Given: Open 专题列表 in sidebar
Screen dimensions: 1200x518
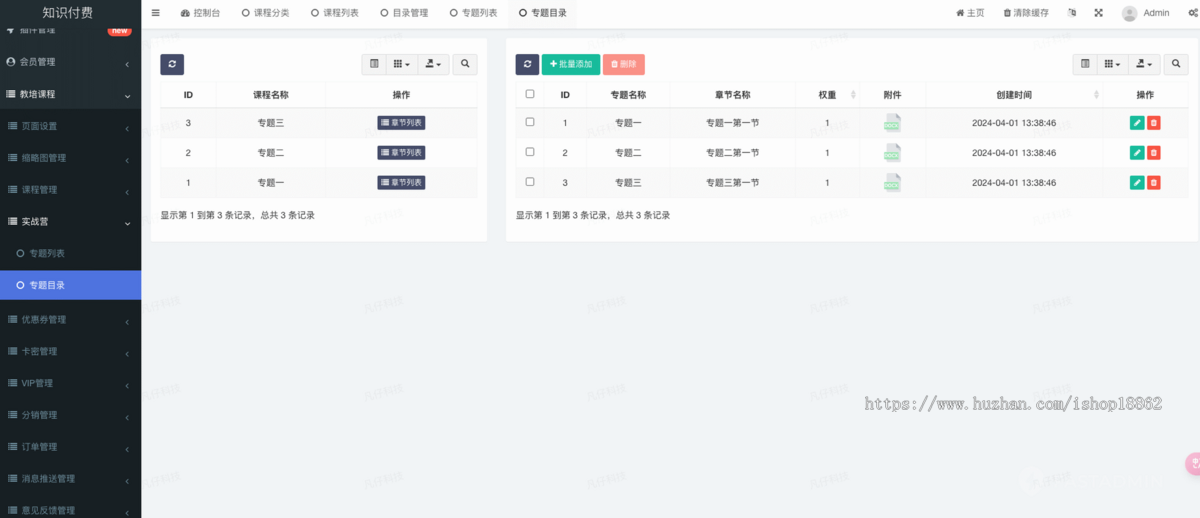Looking at the screenshot, I should click(x=70, y=254).
